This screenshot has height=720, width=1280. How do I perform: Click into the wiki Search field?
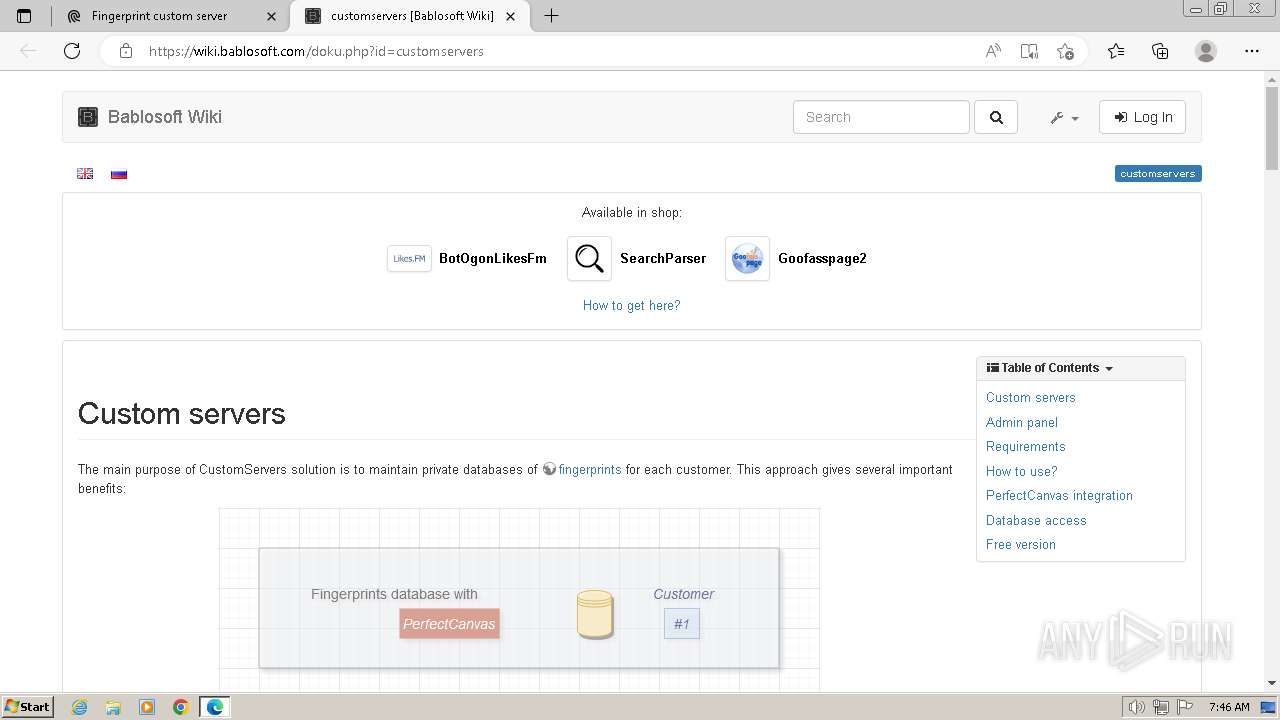[881, 117]
